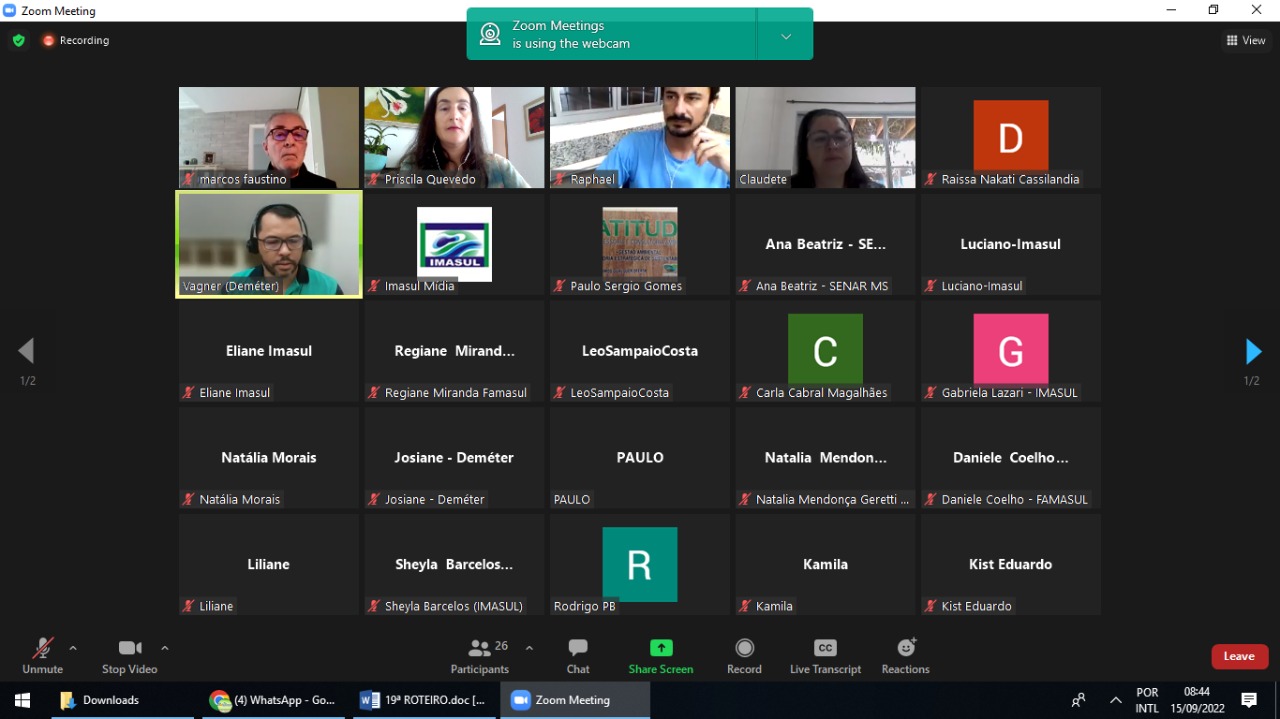Enable Live Transcript captions
The height and width of the screenshot is (719, 1280).
(x=825, y=655)
